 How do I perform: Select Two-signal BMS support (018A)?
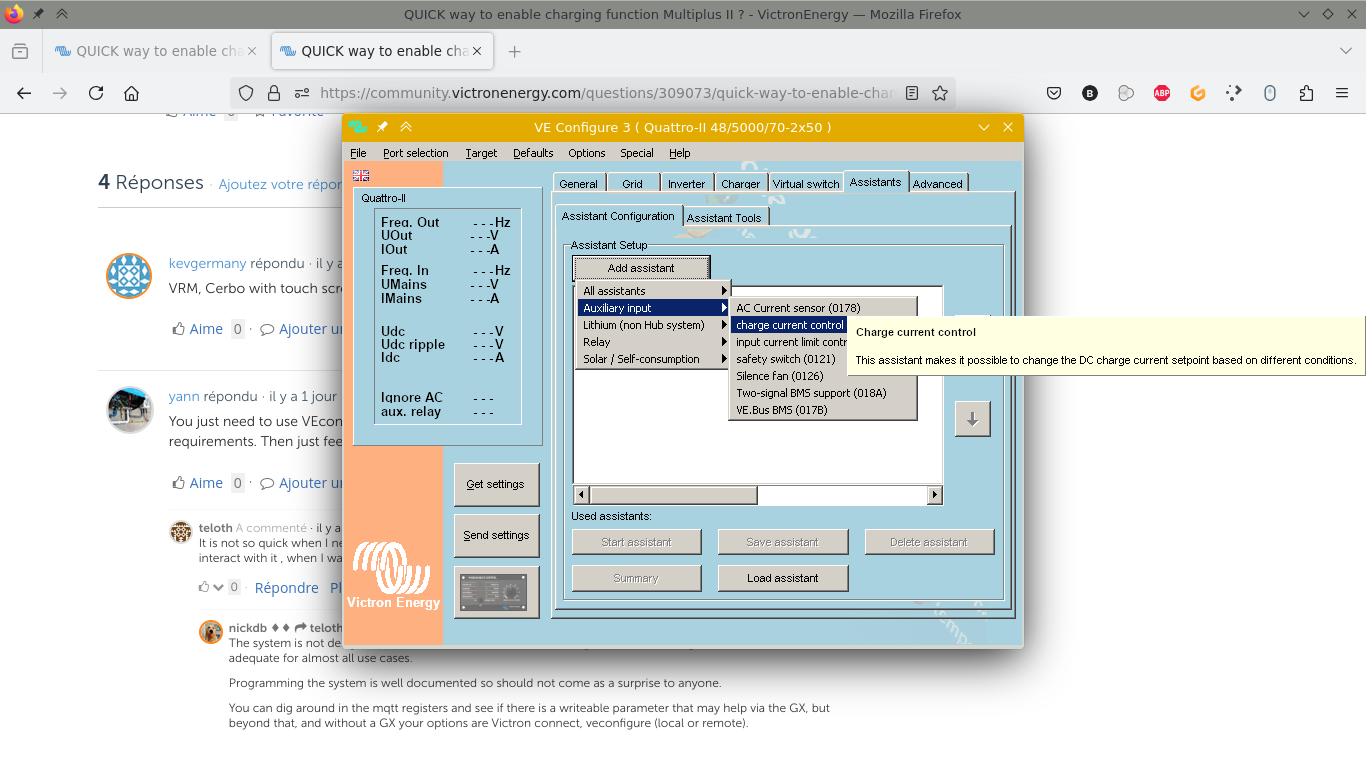(x=823, y=393)
